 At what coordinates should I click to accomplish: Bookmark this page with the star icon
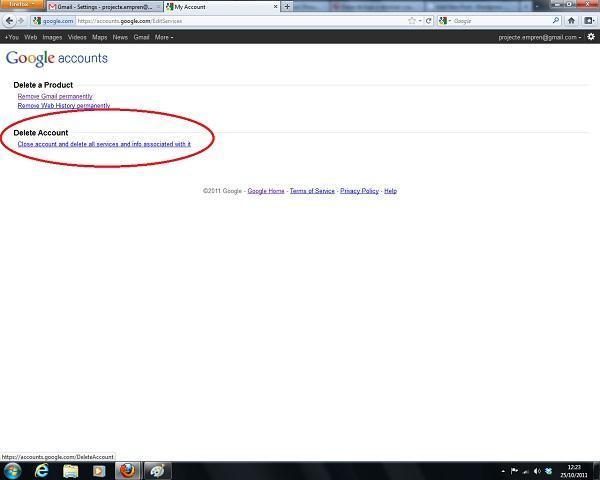(411, 20)
